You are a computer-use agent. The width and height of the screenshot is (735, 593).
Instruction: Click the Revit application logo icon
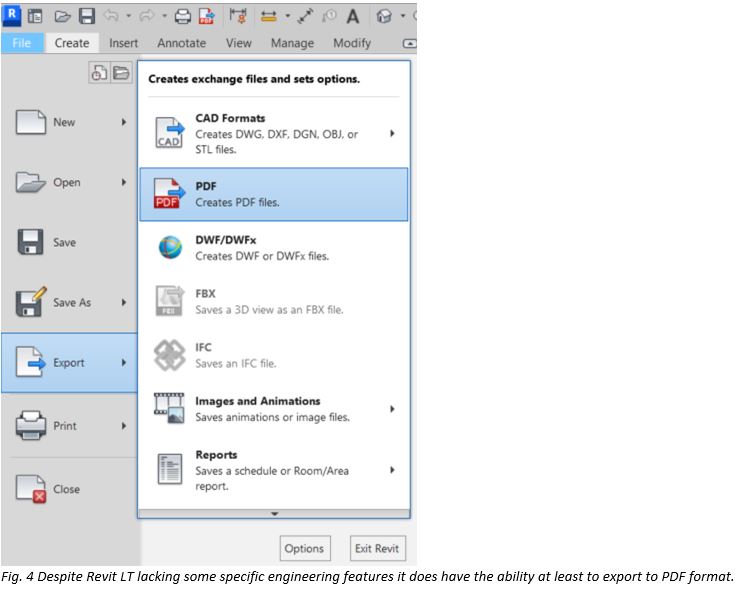tap(12, 15)
